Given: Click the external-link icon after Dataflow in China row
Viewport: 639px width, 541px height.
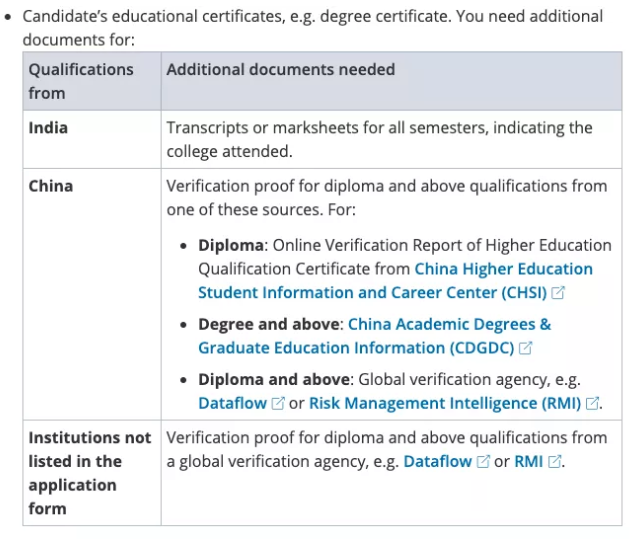Looking at the screenshot, I should coord(277,403).
